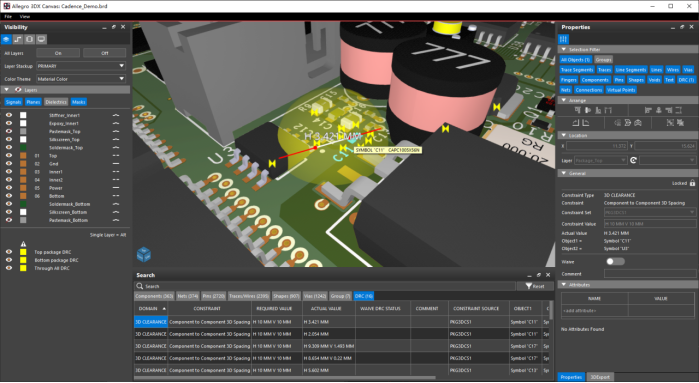Hide the Soldermask_Top layer
The image size is (699, 383).
click(x=8, y=148)
